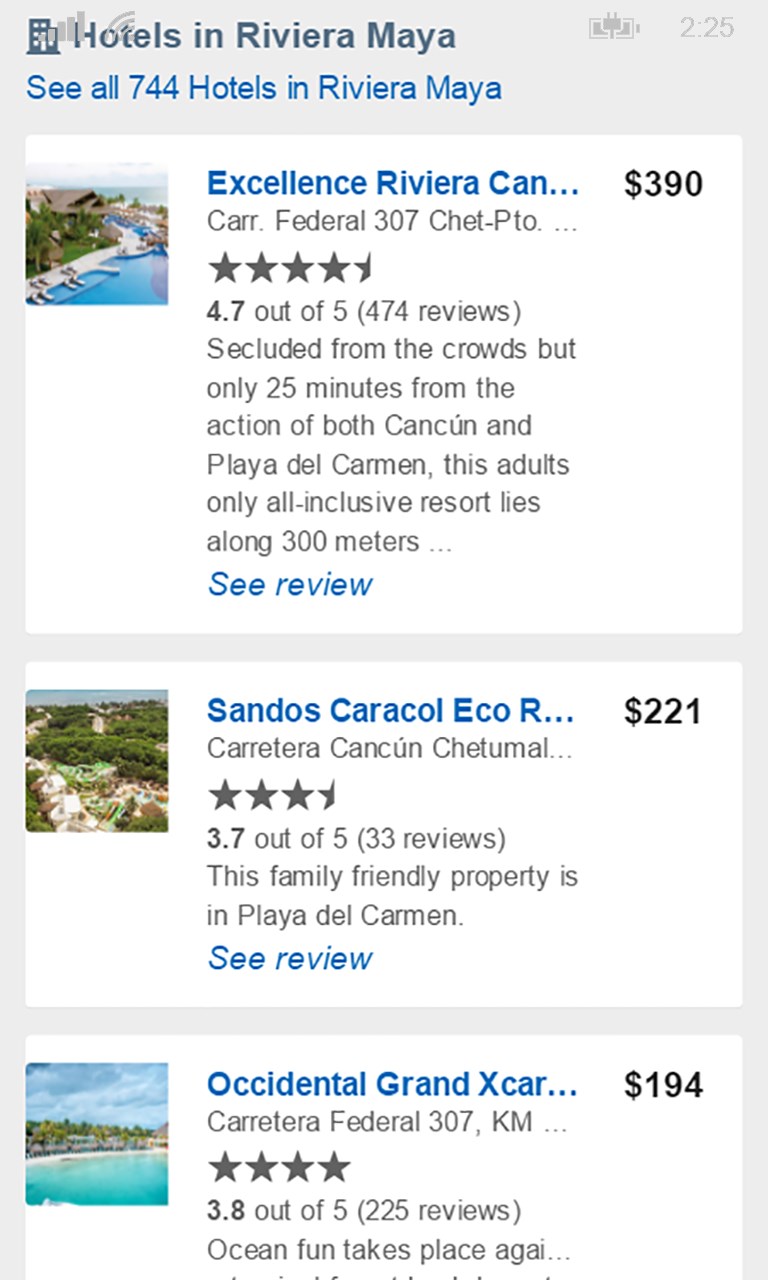Open Excellence Riviera Cancun hotel title
Image resolution: width=768 pixels, height=1280 pixels.
tap(392, 184)
